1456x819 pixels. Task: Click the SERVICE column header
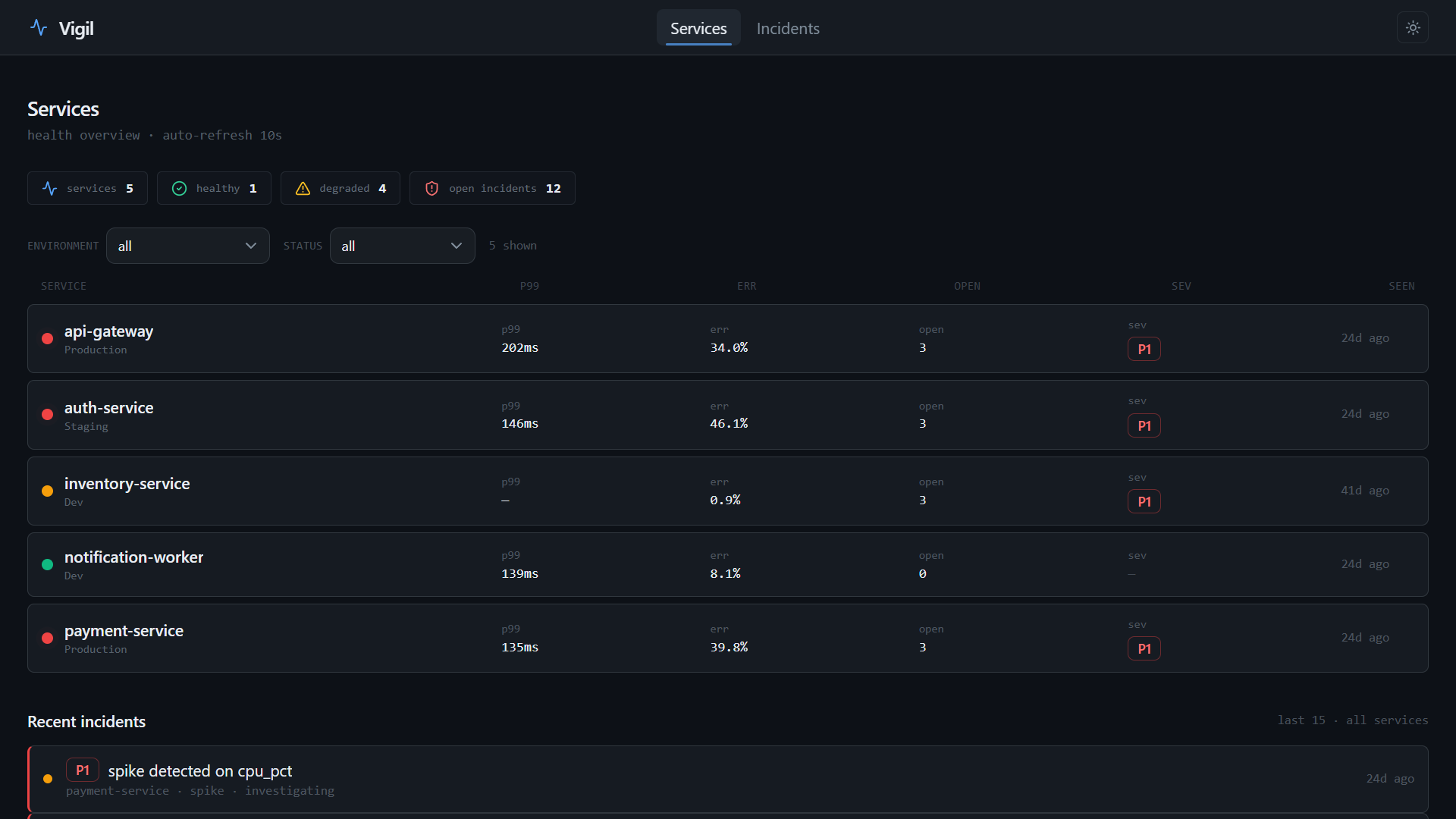click(64, 286)
